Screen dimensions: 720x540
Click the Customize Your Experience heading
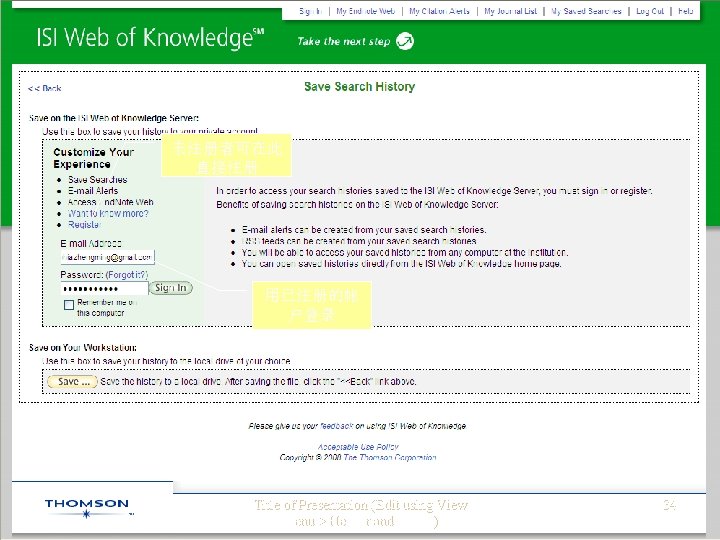(94, 158)
